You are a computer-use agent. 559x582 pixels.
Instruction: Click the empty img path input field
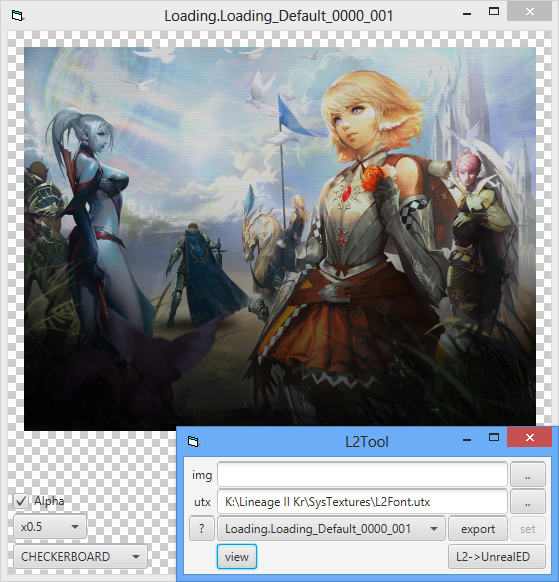pyautogui.click(x=362, y=474)
